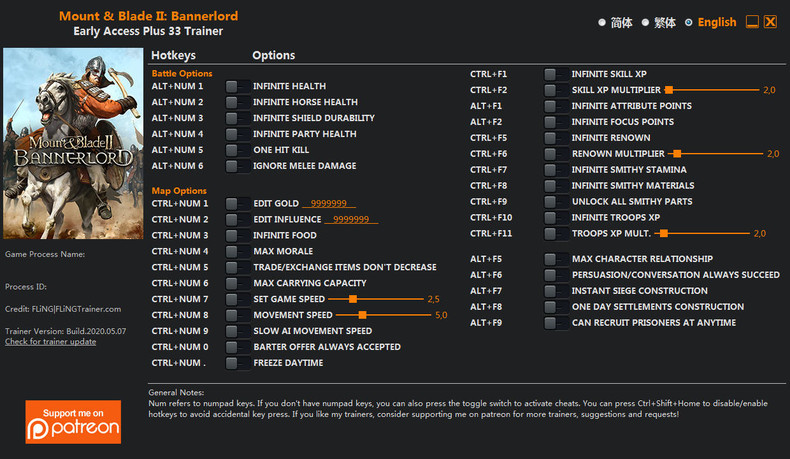790x459 pixels.
Task: Open the Check for trainer update link
Action: [x=50, y=342]
